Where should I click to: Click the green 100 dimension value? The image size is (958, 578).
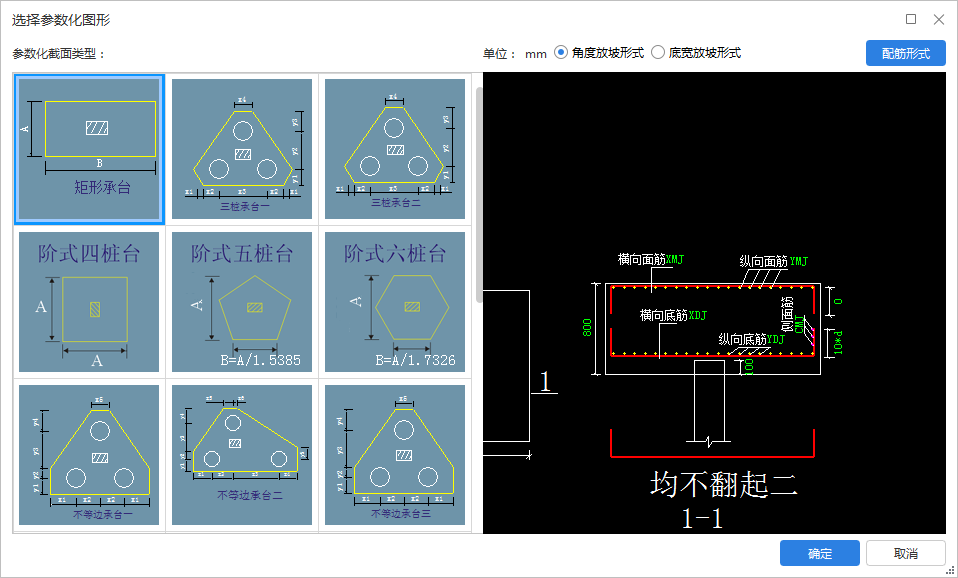[x=750, y=367]
